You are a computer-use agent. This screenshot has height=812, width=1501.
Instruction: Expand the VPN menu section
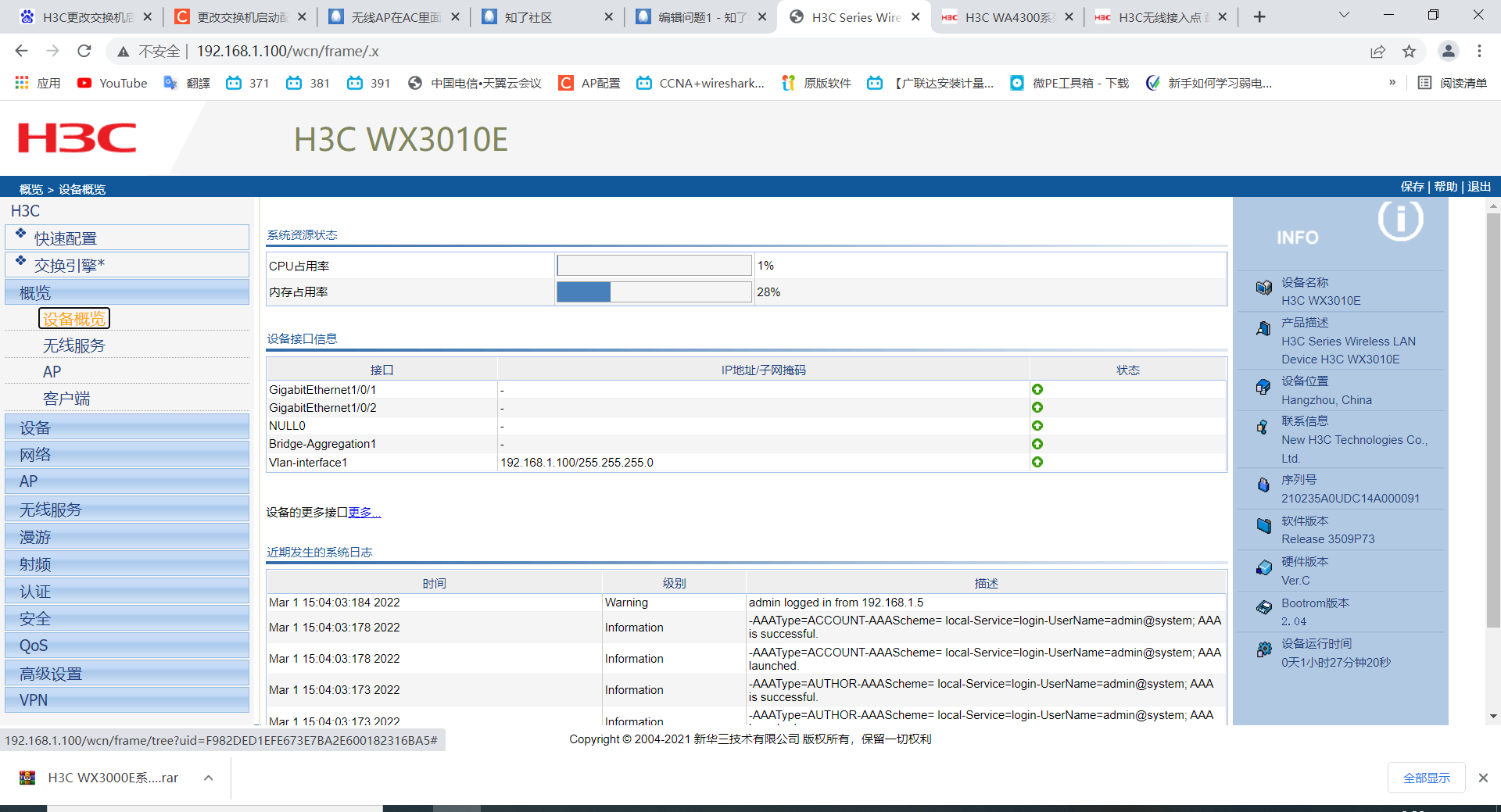coord(127,699)
